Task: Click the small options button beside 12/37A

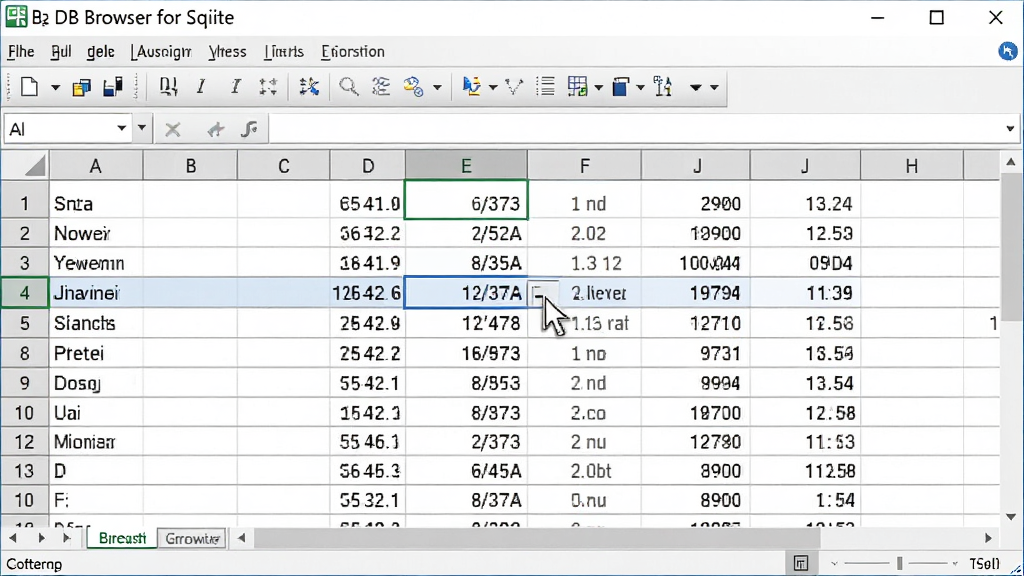Action: [x=543, y=293]
